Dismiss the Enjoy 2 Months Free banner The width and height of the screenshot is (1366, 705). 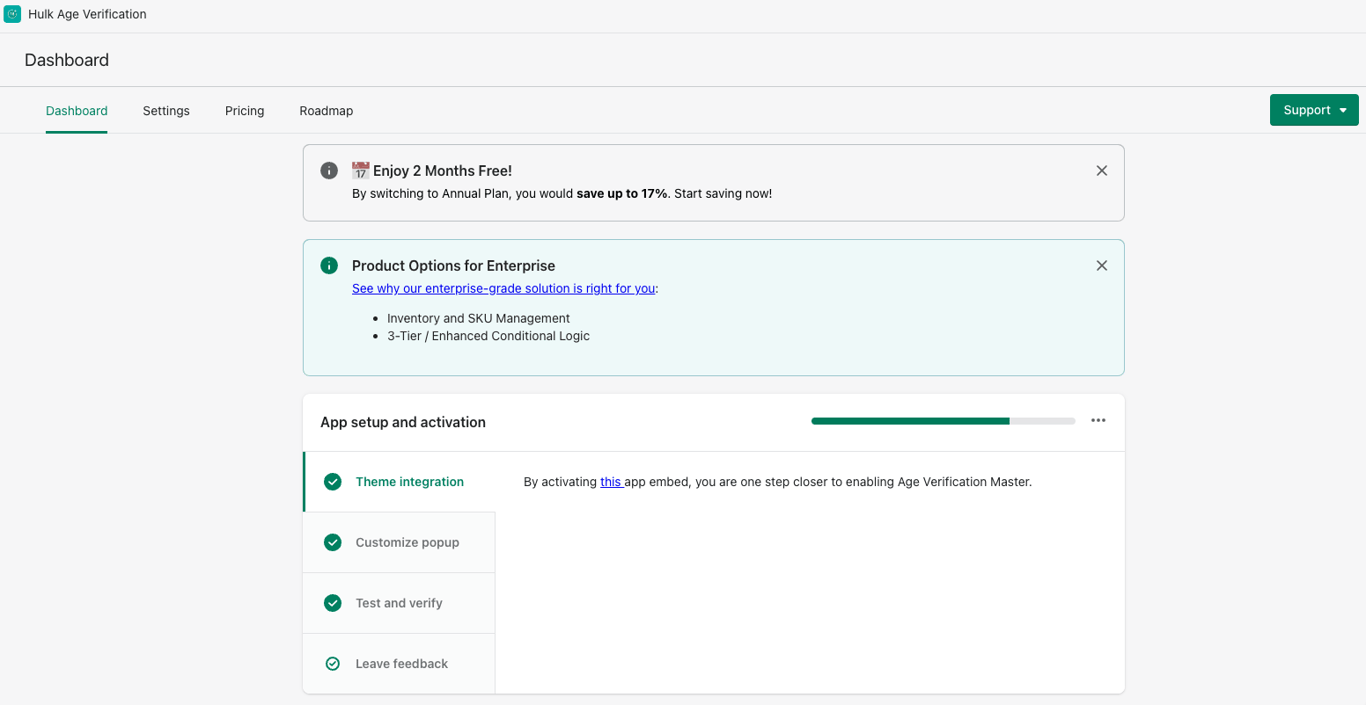(x=1102, y=171)
